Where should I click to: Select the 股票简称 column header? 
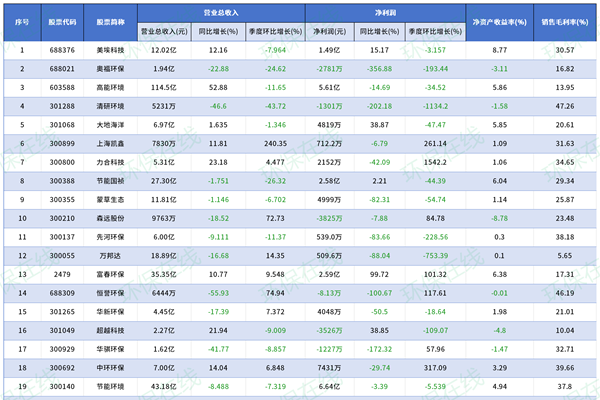[x=111, y=20]
